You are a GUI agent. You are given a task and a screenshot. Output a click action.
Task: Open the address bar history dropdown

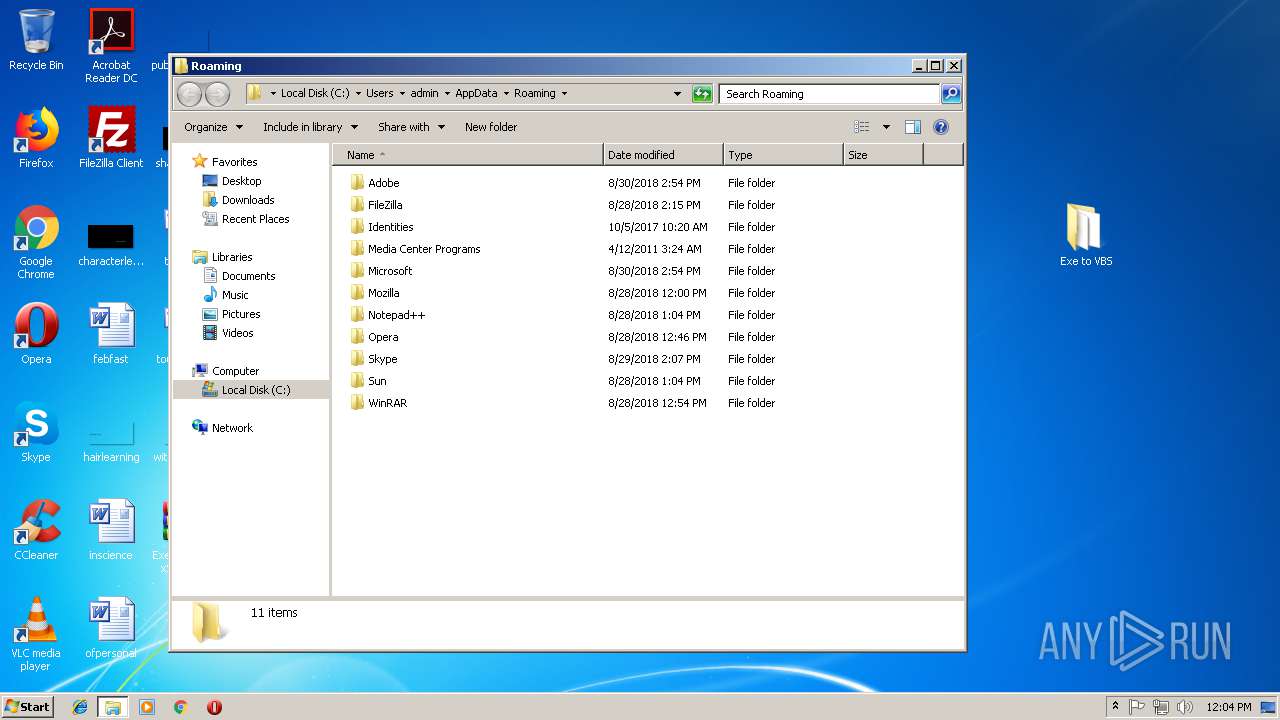(x=678, y=94)
